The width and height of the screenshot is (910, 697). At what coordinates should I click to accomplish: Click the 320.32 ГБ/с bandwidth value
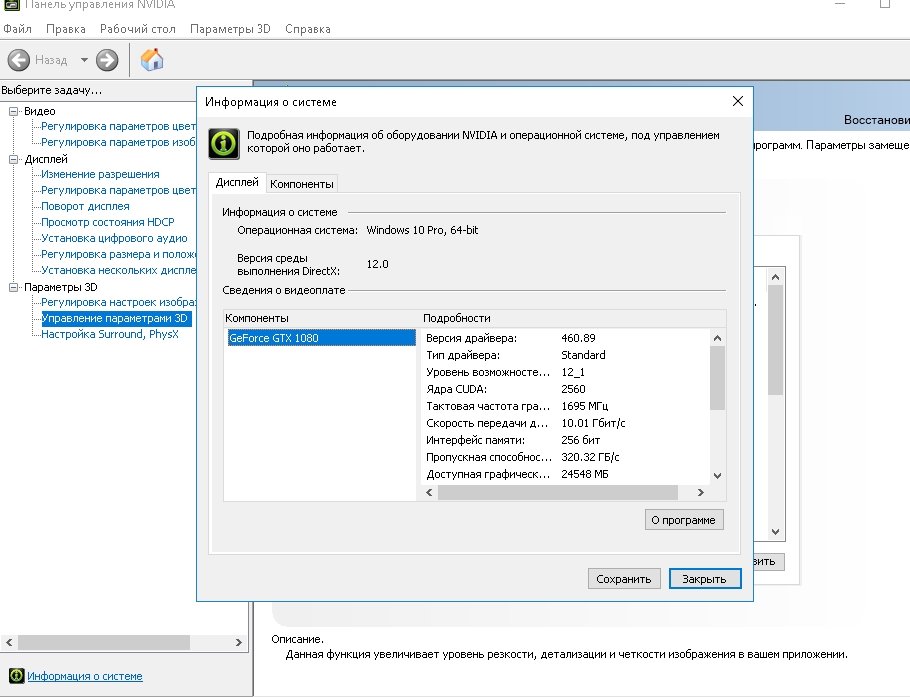[x=590, y=457]
